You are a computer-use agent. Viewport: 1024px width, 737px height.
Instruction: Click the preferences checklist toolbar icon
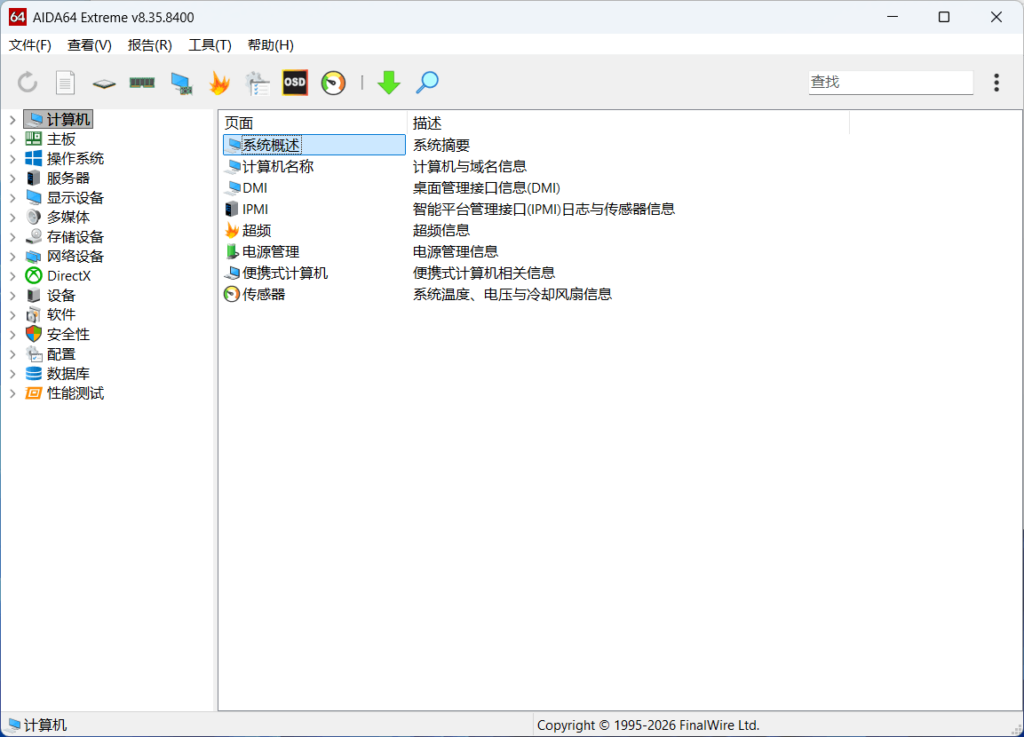pyautogui.click(x=257, y=83)
